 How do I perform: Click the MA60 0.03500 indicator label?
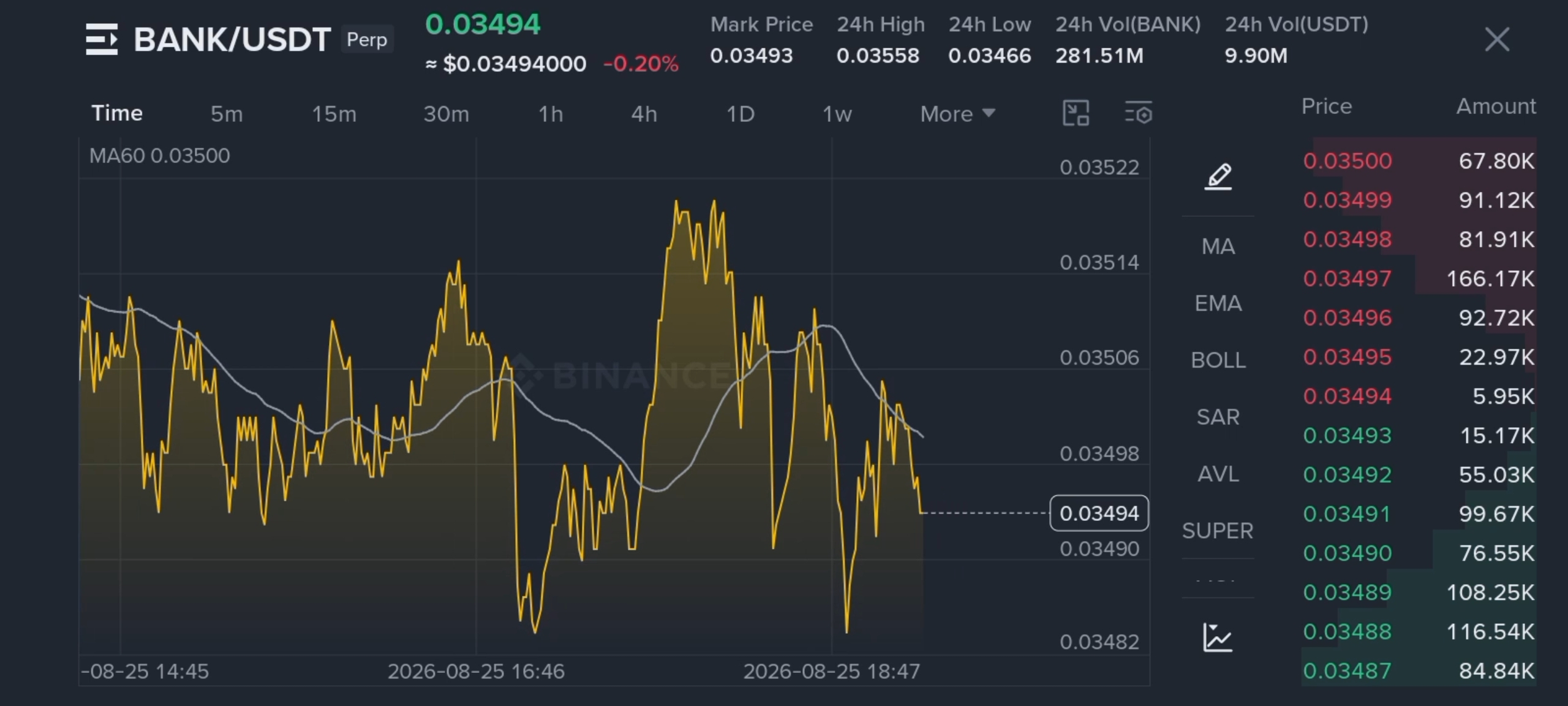(160, 156)
